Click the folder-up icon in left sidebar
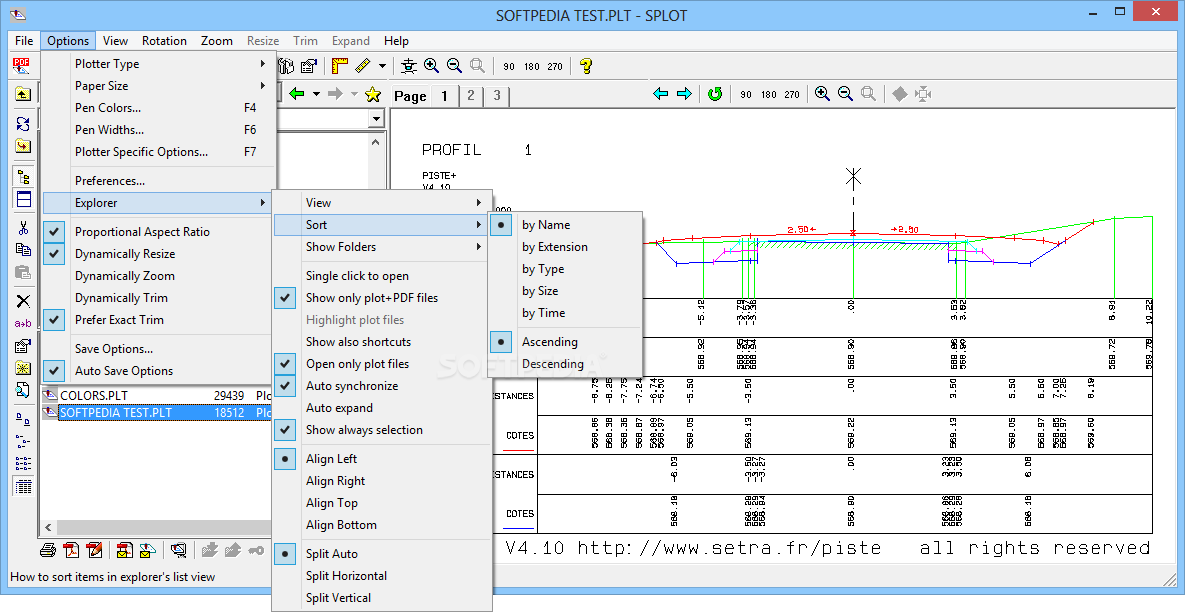 23,94
